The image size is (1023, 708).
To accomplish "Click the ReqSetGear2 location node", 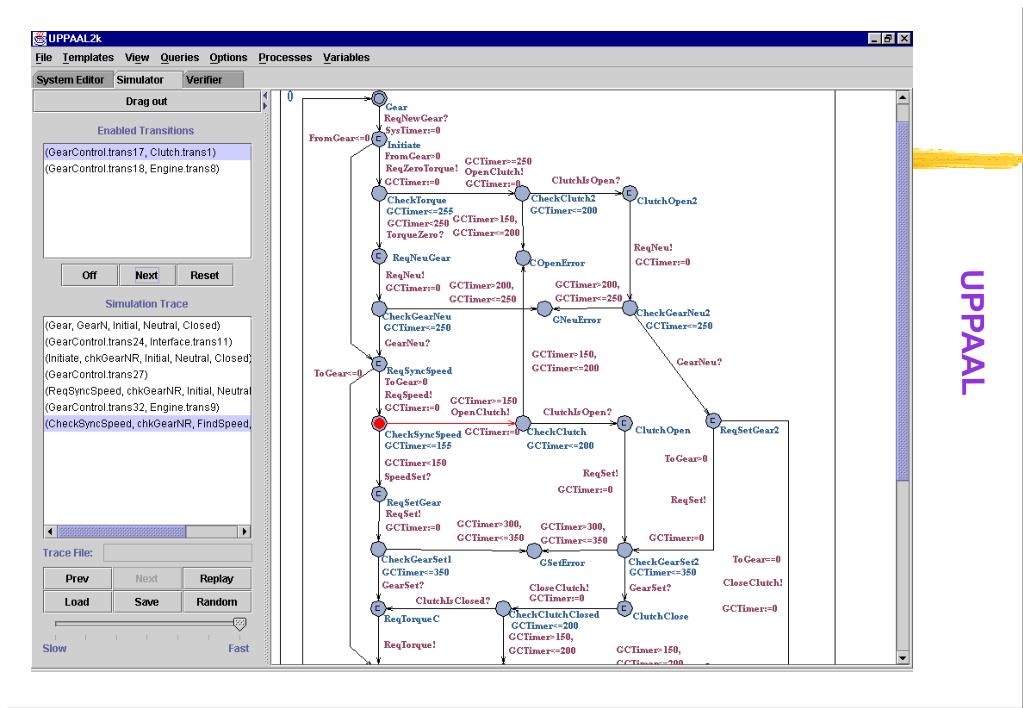I will tap(713, 420).
